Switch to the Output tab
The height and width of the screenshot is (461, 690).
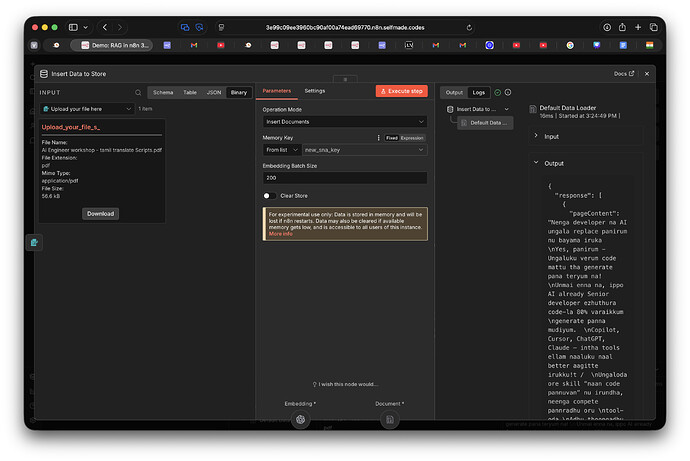click(x=454, y=92)
